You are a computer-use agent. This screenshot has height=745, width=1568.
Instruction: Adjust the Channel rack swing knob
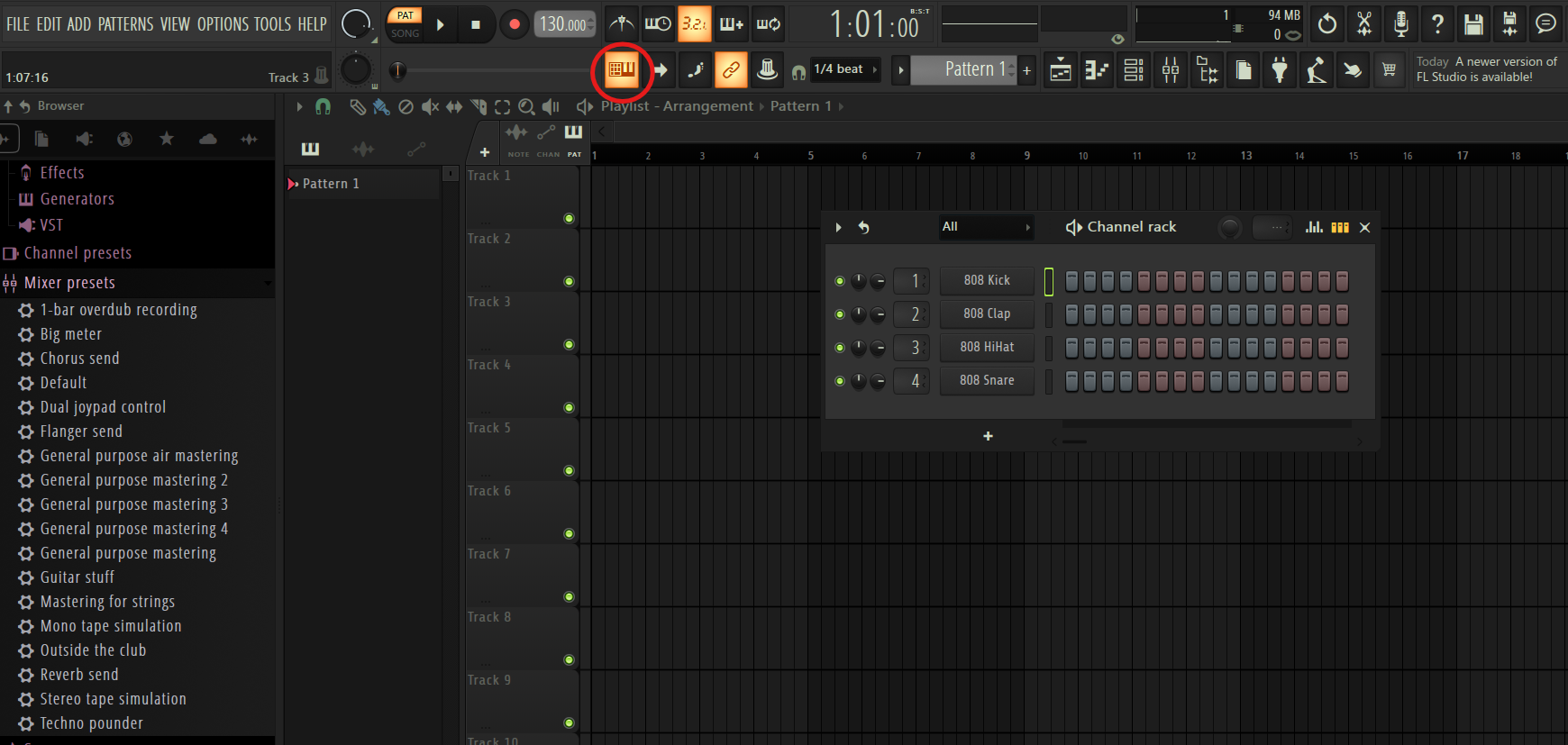pos(1229,228)
